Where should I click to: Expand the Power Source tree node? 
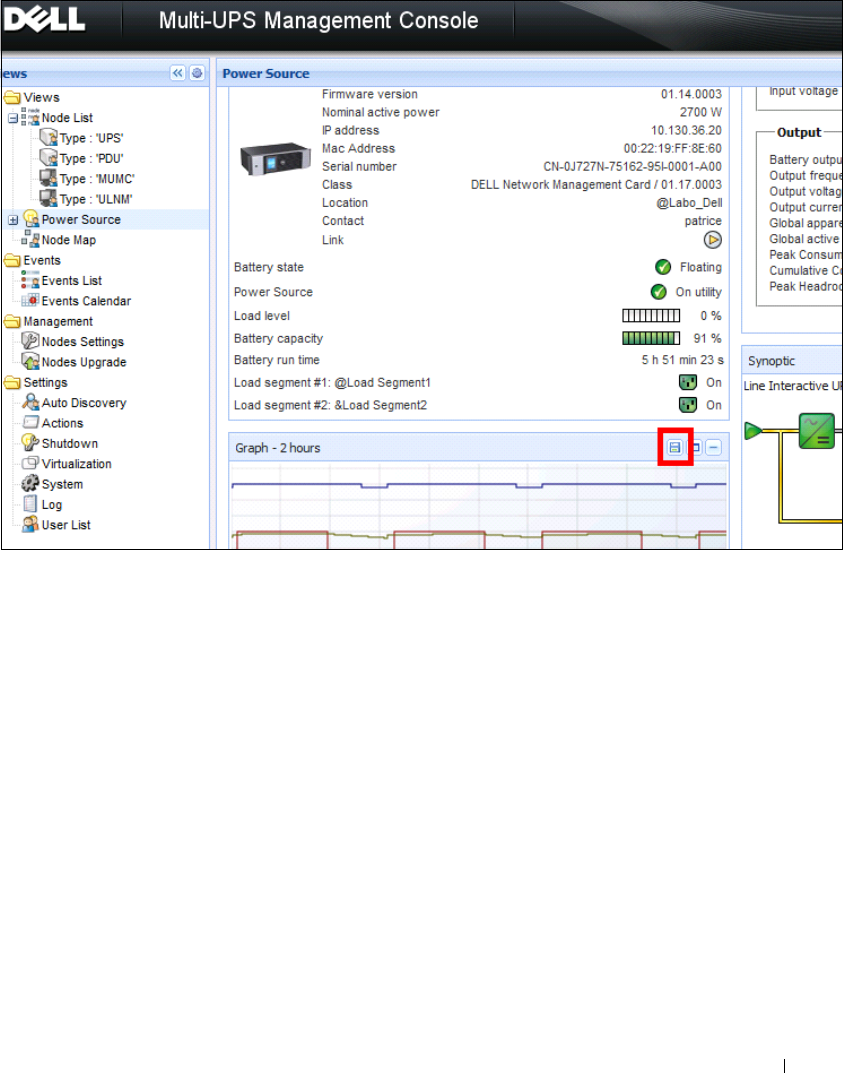(x=13, y=220)
